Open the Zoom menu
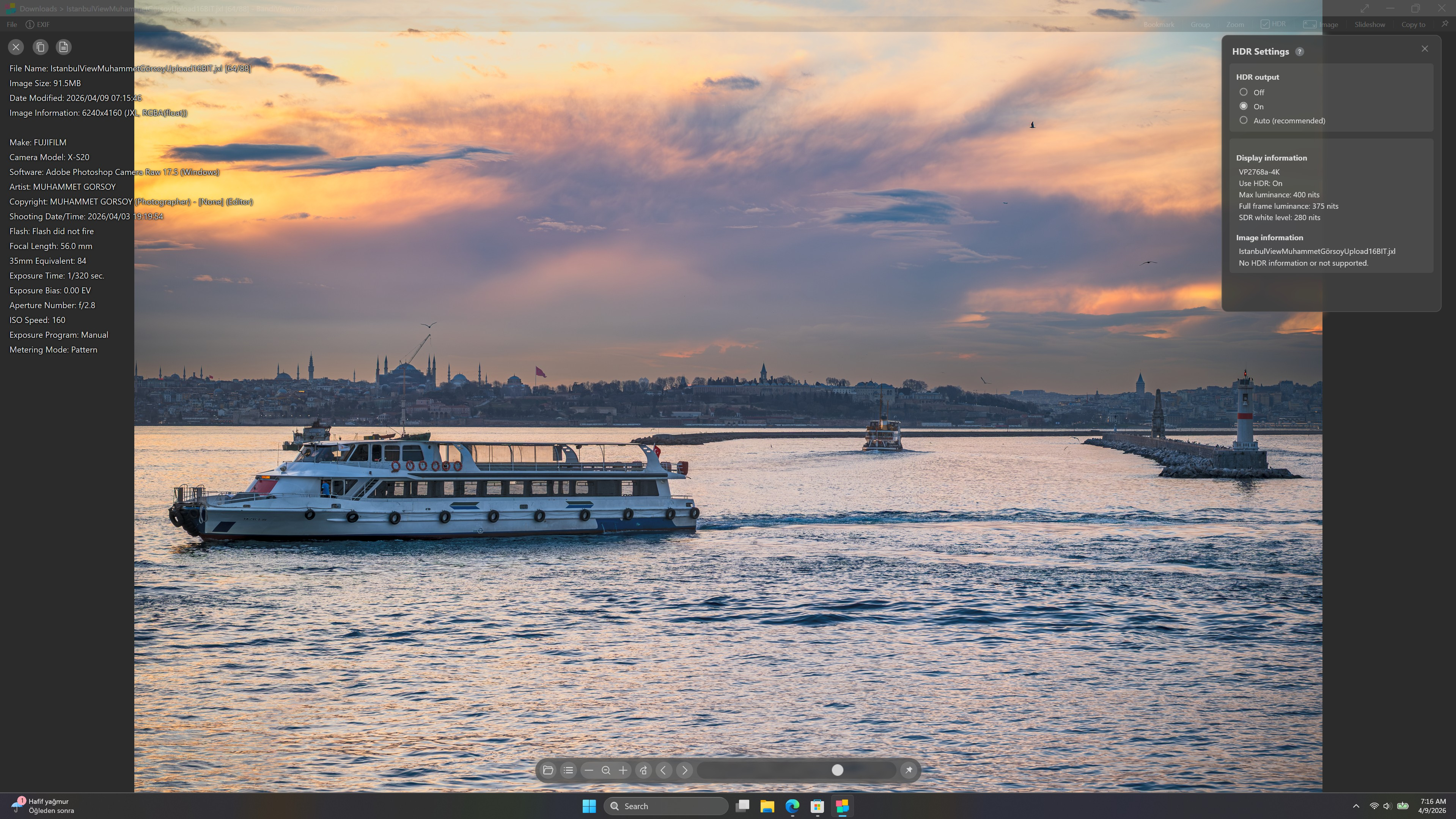The width and height of the screenshot is (1456, 819). click(1235, 24)
